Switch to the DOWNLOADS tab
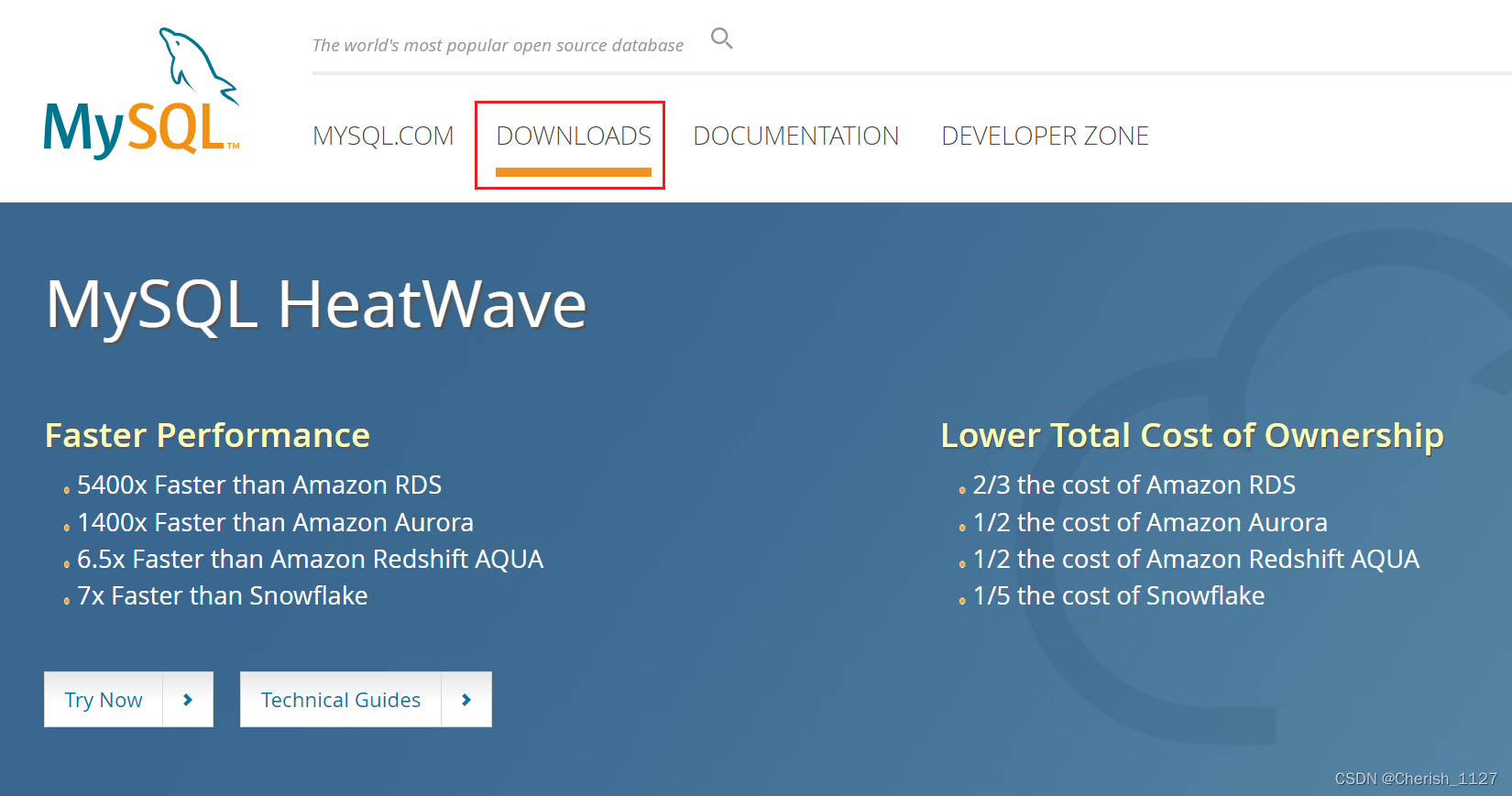This screenshot has width=1512, height=796. point(574,136)
